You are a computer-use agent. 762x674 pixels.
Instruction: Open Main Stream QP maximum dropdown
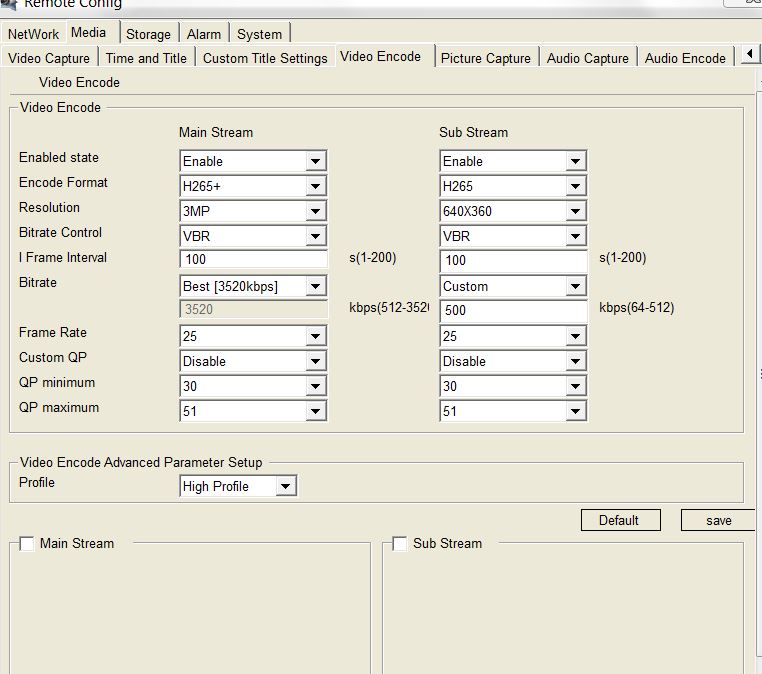pos(253,411)
